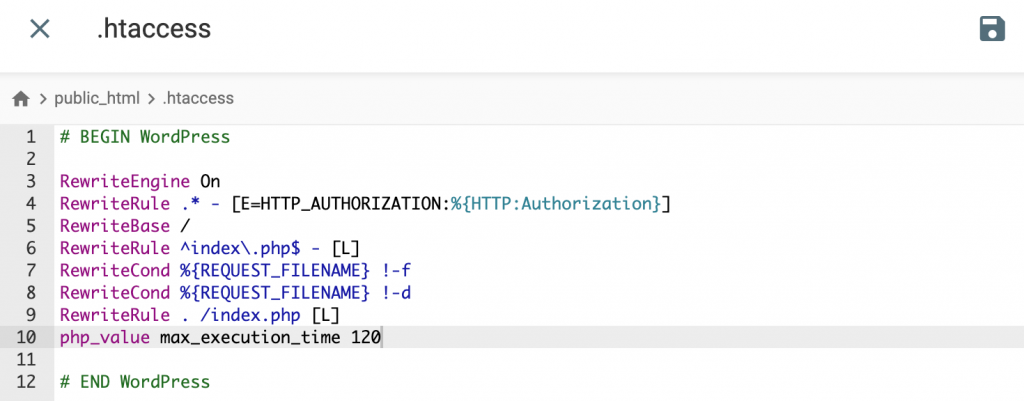Image resolution: width=1024 pixels, height=401 pixels.
Task: Click the '# END WordPress' comment line
Action: click(135, 382)
